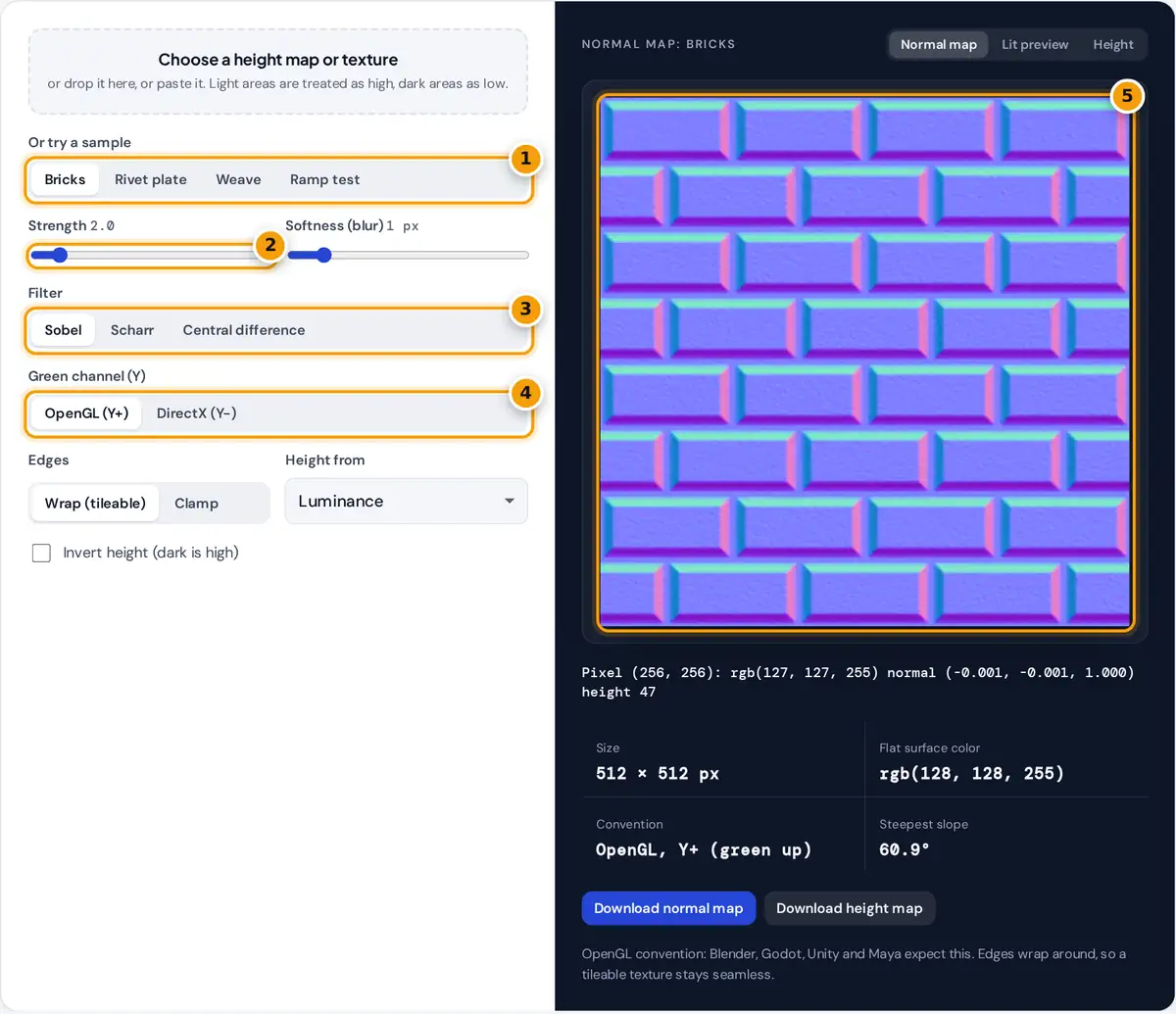Switch filter to Scharr

(132, 330)
